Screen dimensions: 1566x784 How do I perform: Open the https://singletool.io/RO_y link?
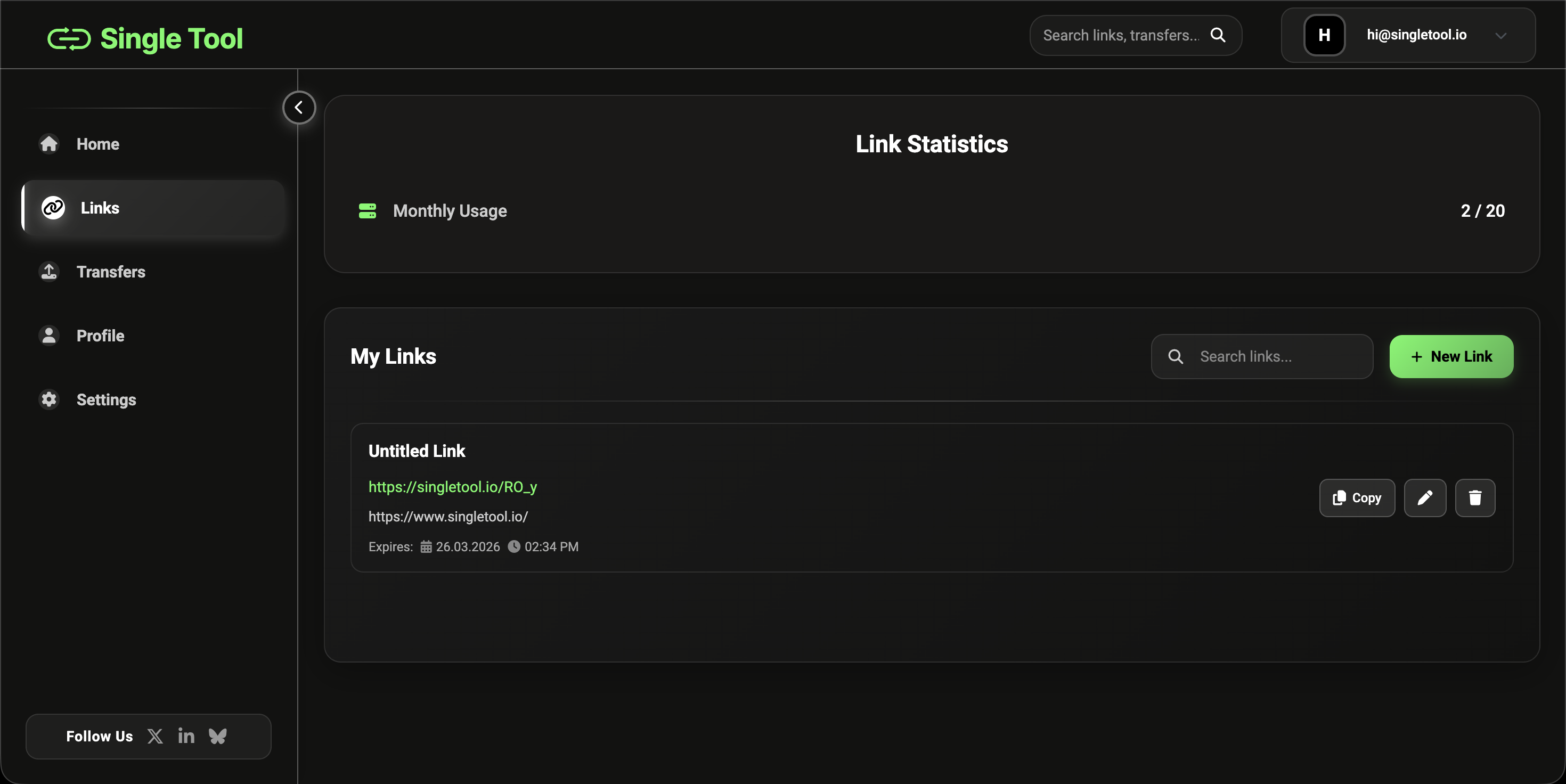click(452, 487)
